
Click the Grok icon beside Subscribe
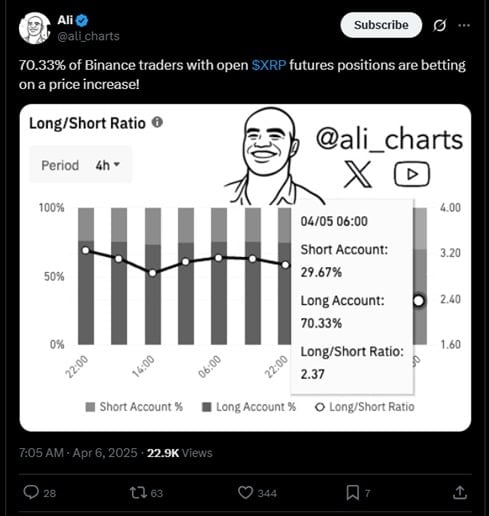click(439, 25)
